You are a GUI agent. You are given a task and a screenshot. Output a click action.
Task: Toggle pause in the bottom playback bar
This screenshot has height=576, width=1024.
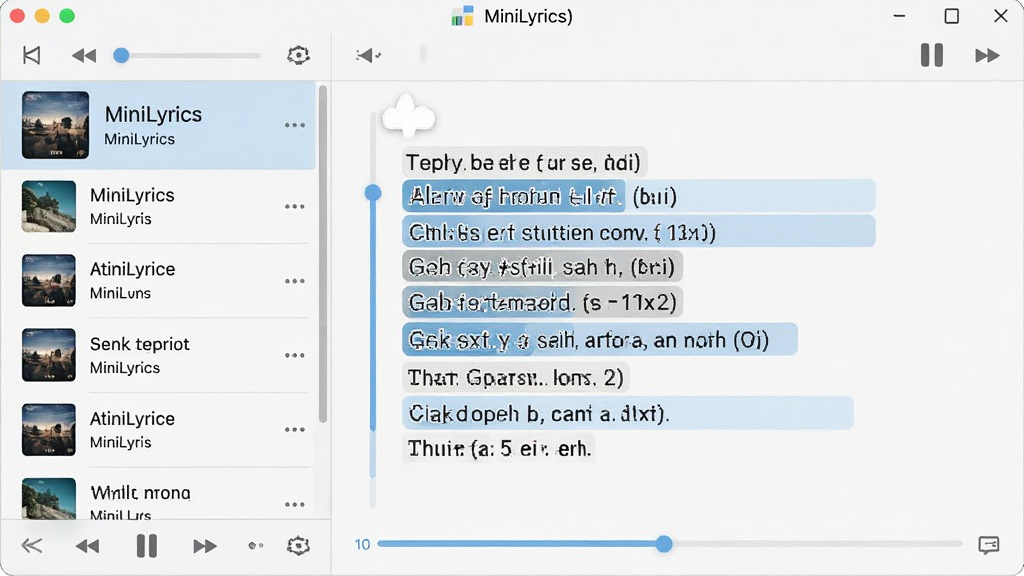click(147, 545)
